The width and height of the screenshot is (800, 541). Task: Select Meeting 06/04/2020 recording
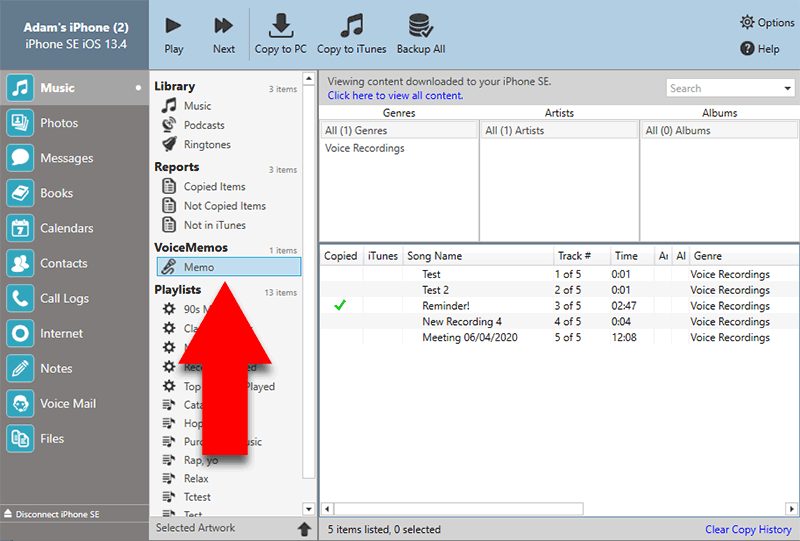click(559, 337)
